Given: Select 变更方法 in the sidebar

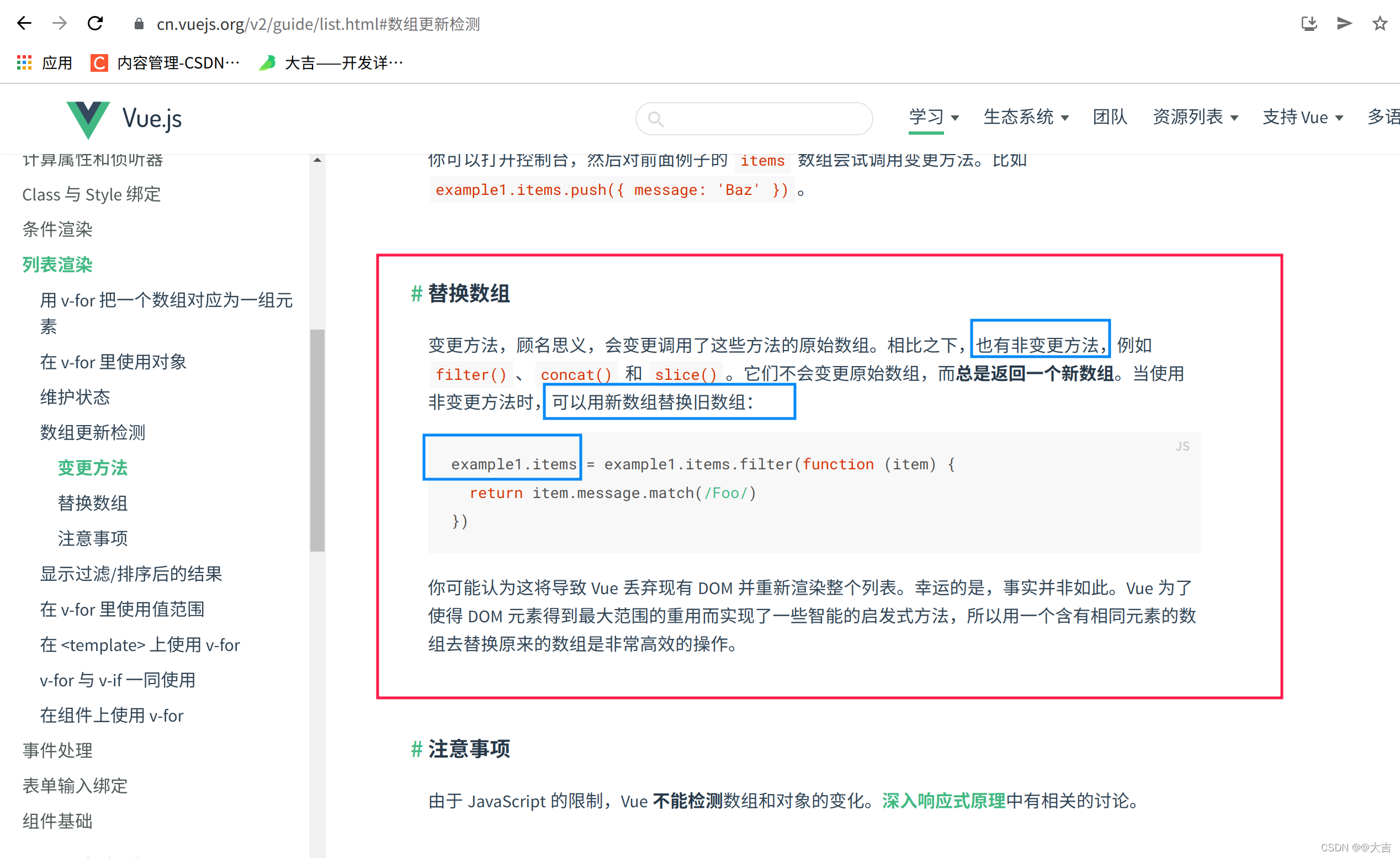Looking at the screenshot, I should [93, 468].
